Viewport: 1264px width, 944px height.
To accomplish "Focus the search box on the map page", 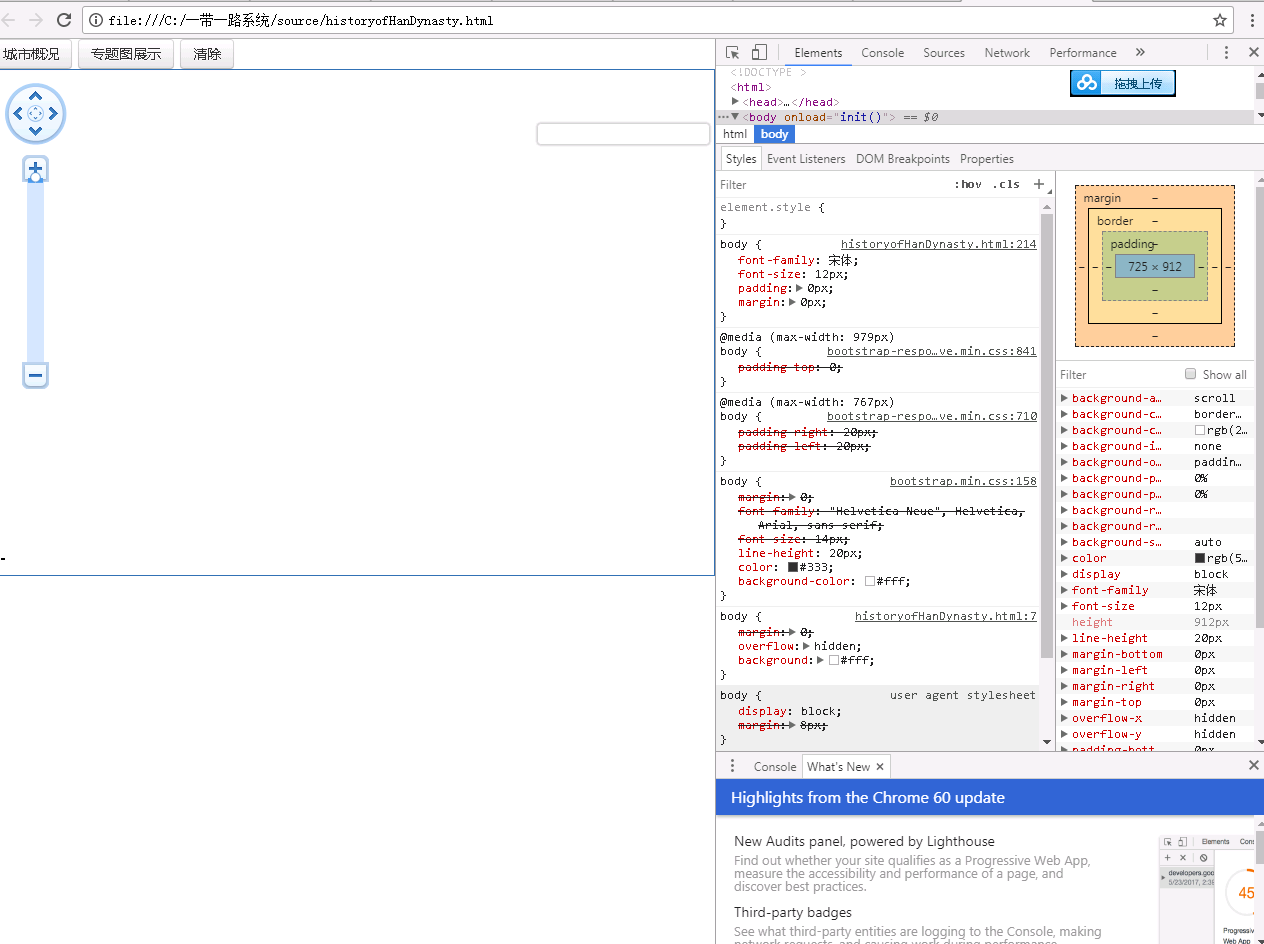I will [x=623, y=134].
